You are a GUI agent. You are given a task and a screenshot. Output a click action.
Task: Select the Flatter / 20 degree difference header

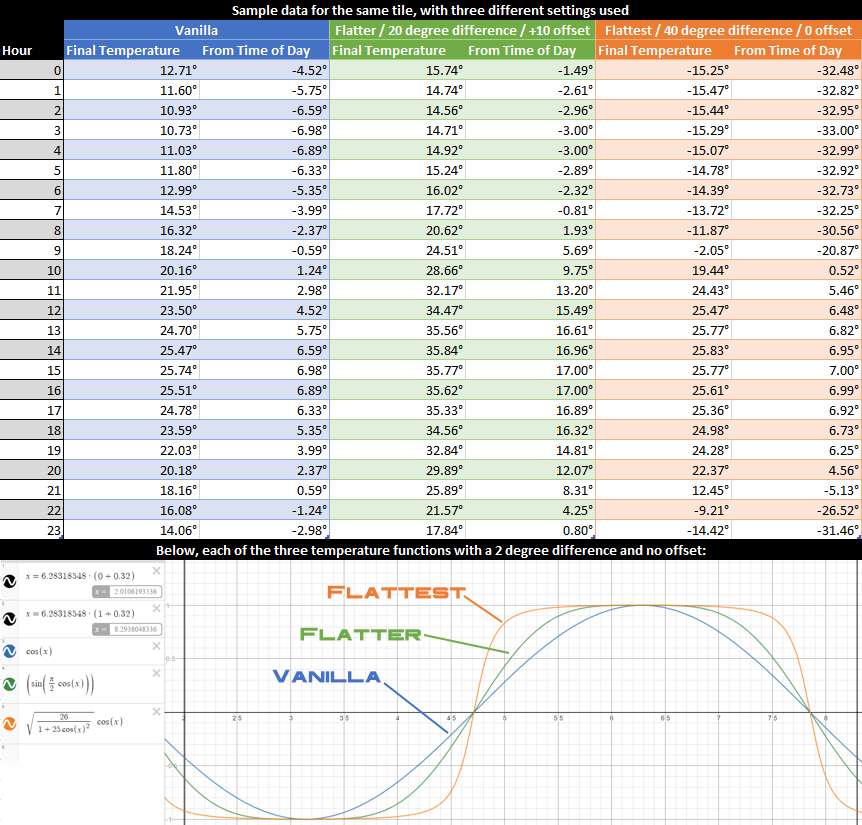coord(462,30)
